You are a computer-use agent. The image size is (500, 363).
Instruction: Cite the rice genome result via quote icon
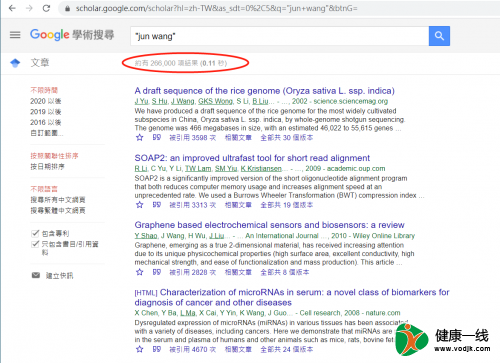point(157,137)
